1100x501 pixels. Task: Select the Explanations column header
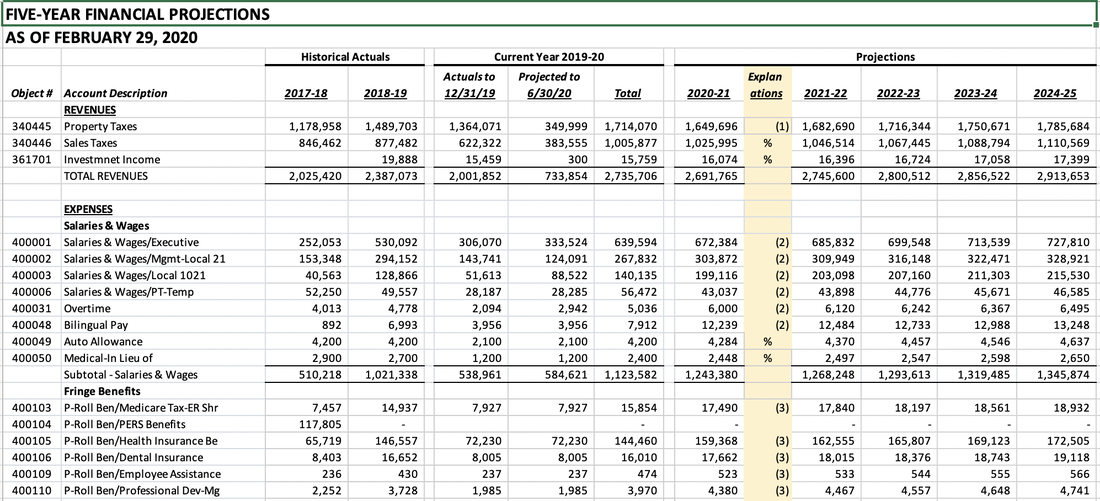(x=767, y=85)
